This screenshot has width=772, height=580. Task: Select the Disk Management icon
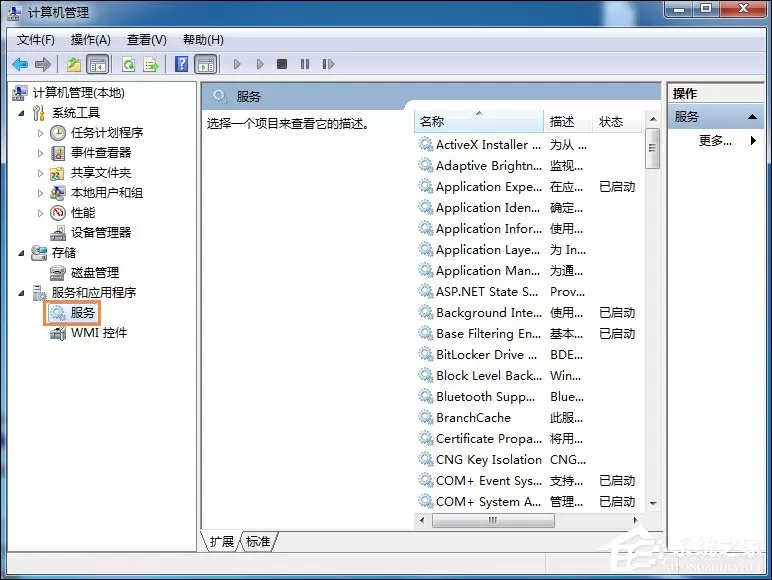pyautogui.click(x=58, y=273)
